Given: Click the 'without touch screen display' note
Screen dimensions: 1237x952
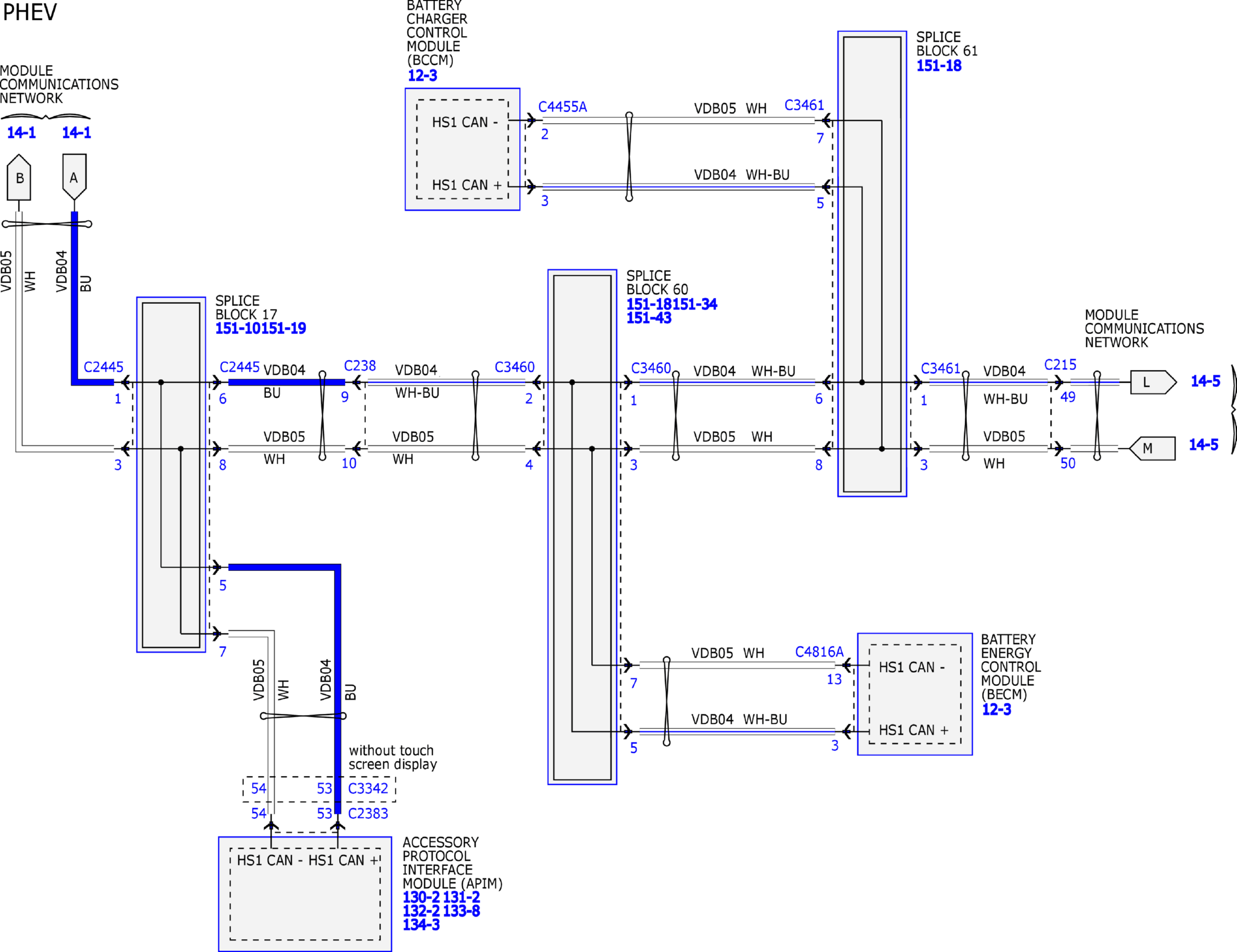Looking at the screenshot, I should [393, 757].
